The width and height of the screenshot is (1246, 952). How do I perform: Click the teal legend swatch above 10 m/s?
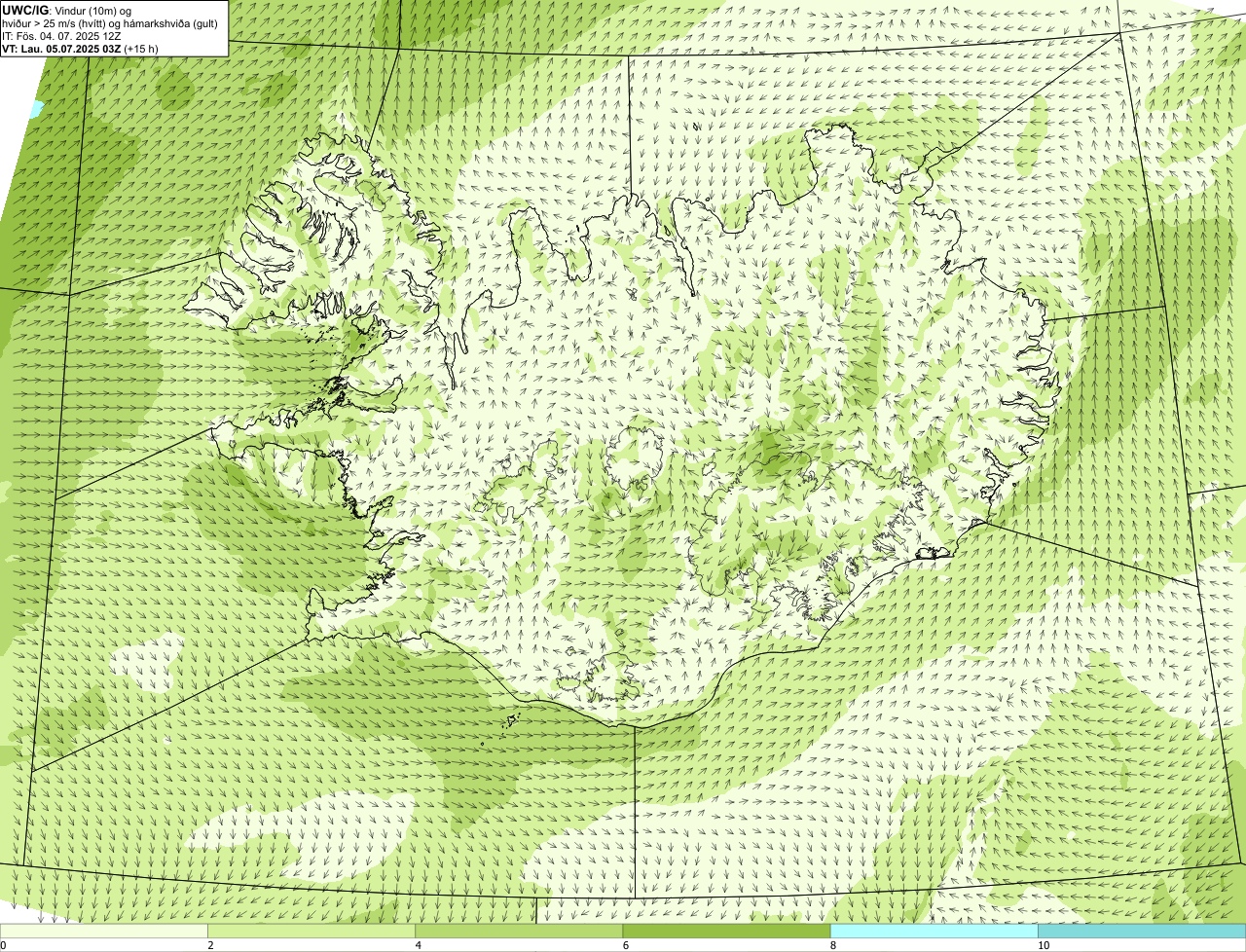[1142, 932]
